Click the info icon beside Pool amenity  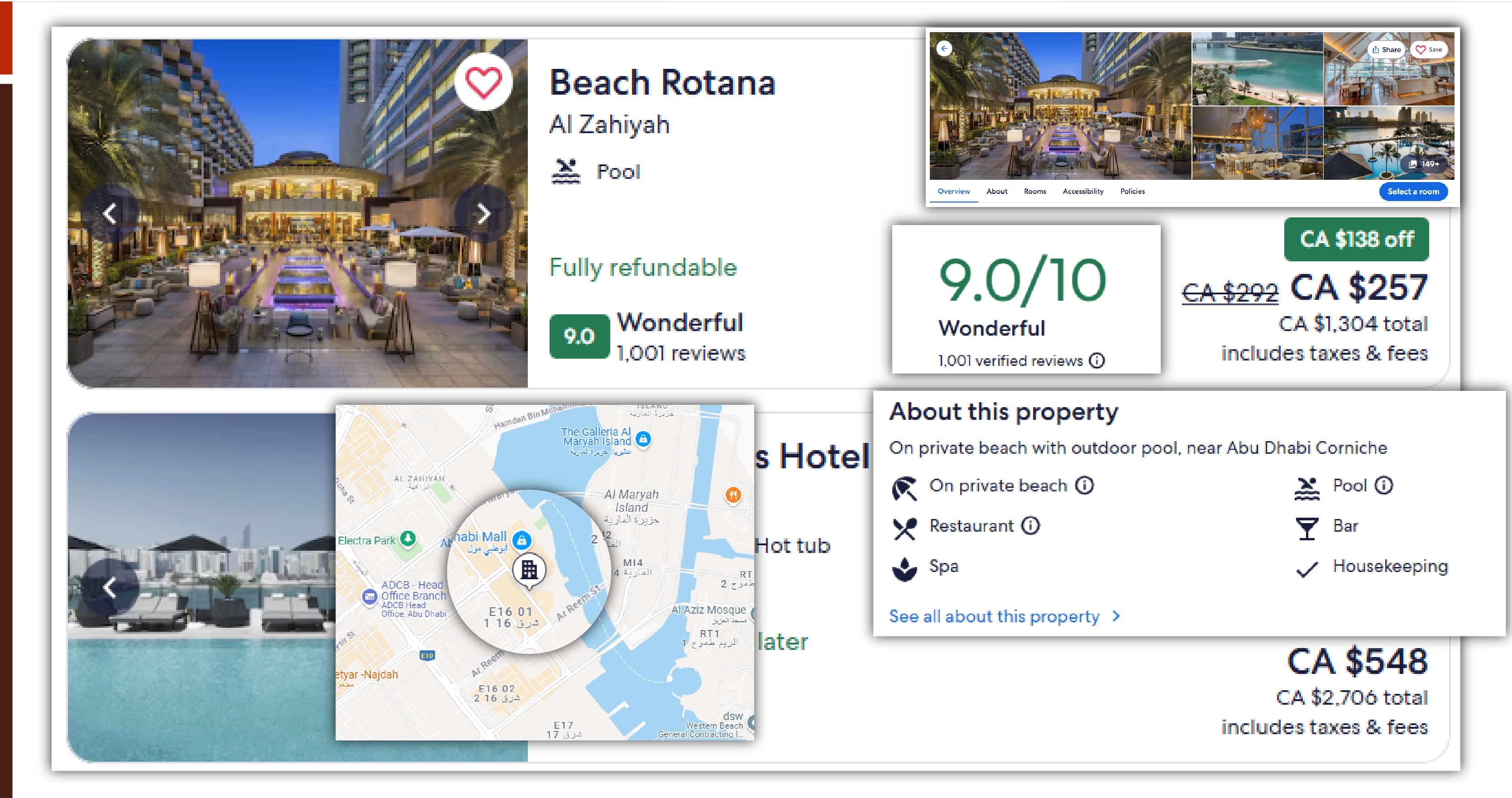point(1384,486)
